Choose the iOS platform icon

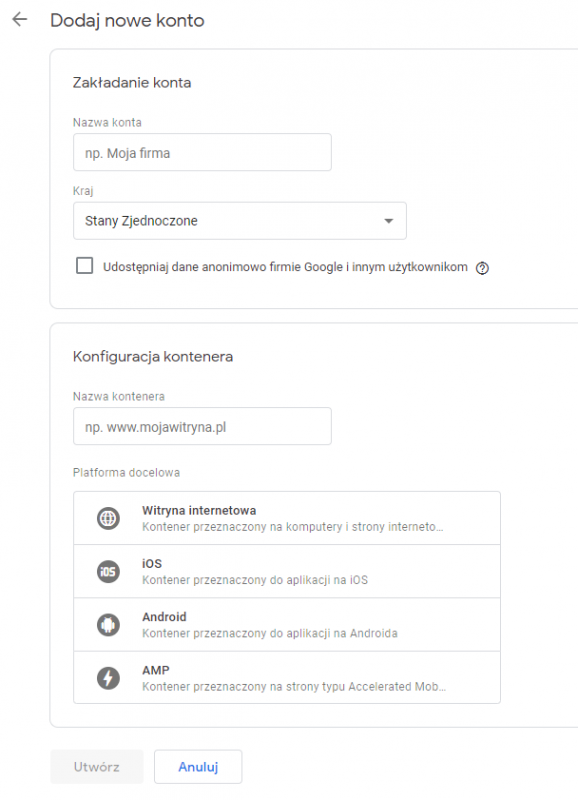click(x=108, y=571)
